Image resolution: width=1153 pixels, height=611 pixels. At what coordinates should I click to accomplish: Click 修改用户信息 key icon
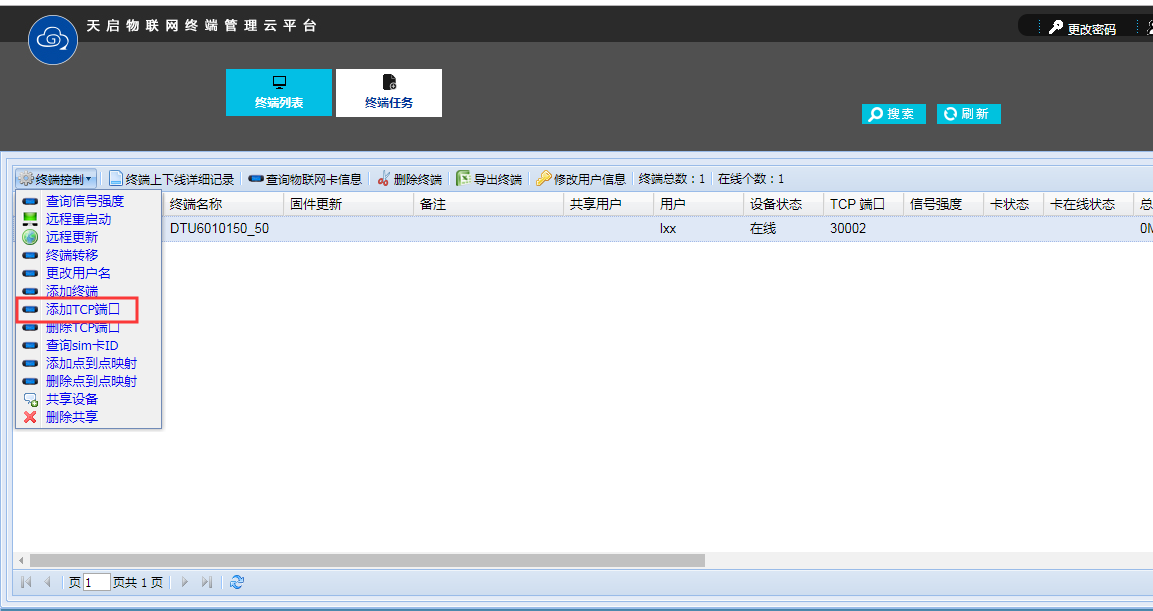coord(544,179)
